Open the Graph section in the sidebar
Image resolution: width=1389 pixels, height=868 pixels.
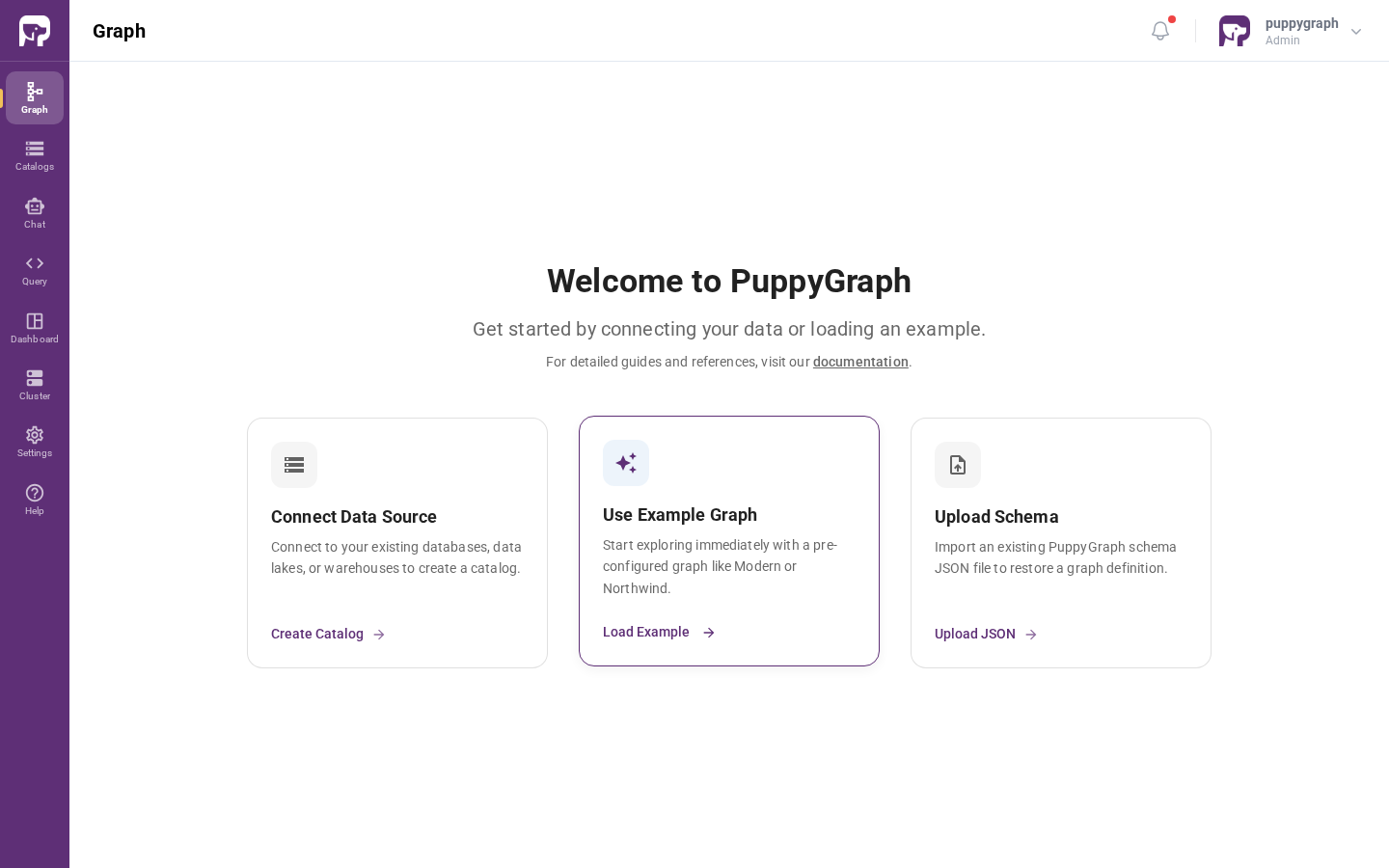point(35,97)
